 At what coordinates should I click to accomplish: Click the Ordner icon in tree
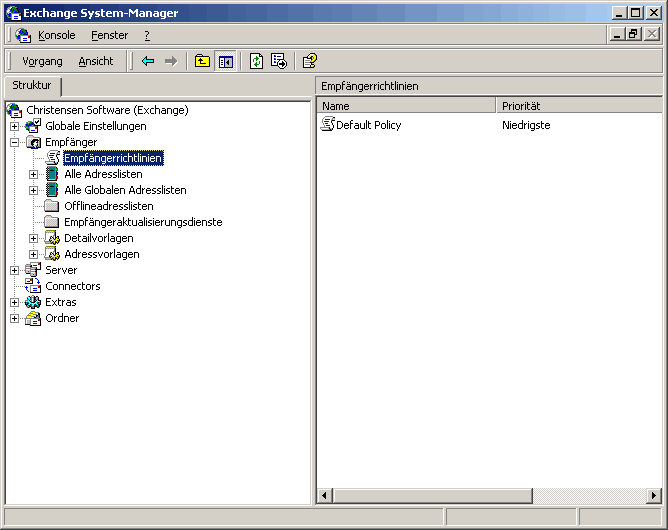[x=33, y=318]
